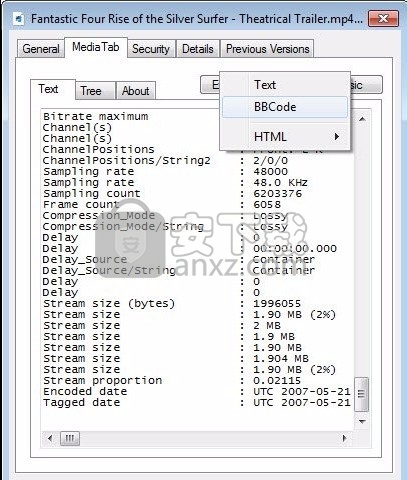Select the 'Sampling count' line
The height and width of the screenshot is (480, 407).
click(92, 194)
